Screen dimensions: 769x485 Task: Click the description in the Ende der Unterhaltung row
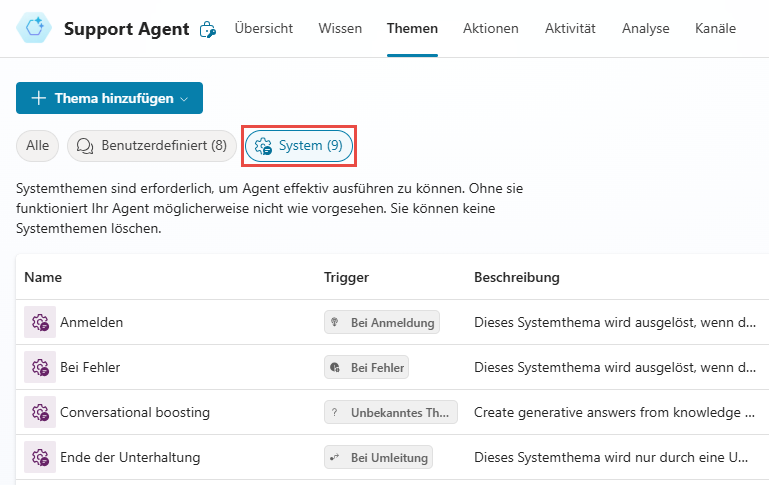(x=611, y=458)
